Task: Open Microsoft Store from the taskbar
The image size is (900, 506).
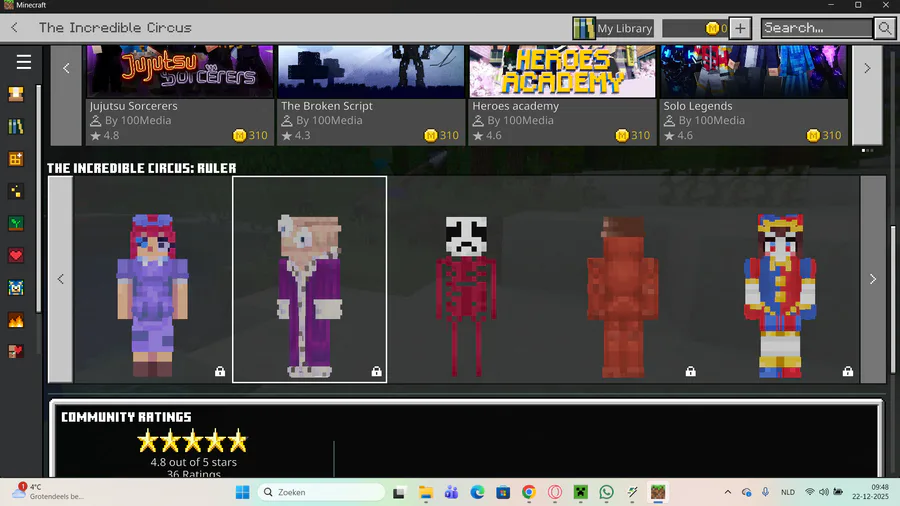Action: click(x=503, y=492)
